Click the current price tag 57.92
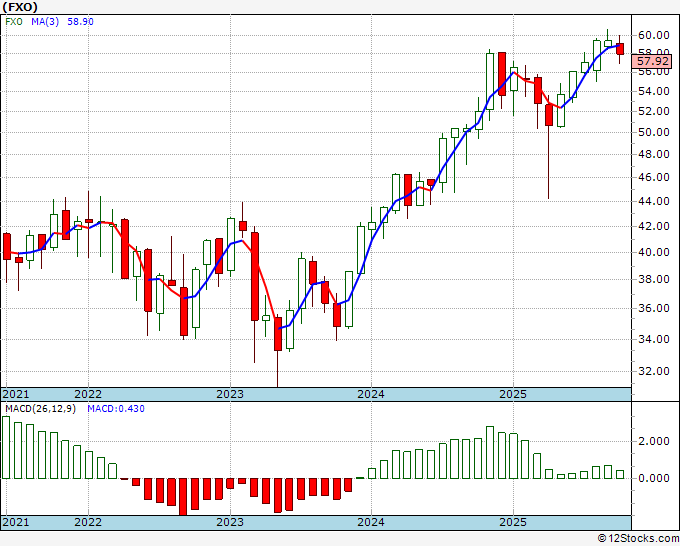The image size is (680, 546). (653, 61)
